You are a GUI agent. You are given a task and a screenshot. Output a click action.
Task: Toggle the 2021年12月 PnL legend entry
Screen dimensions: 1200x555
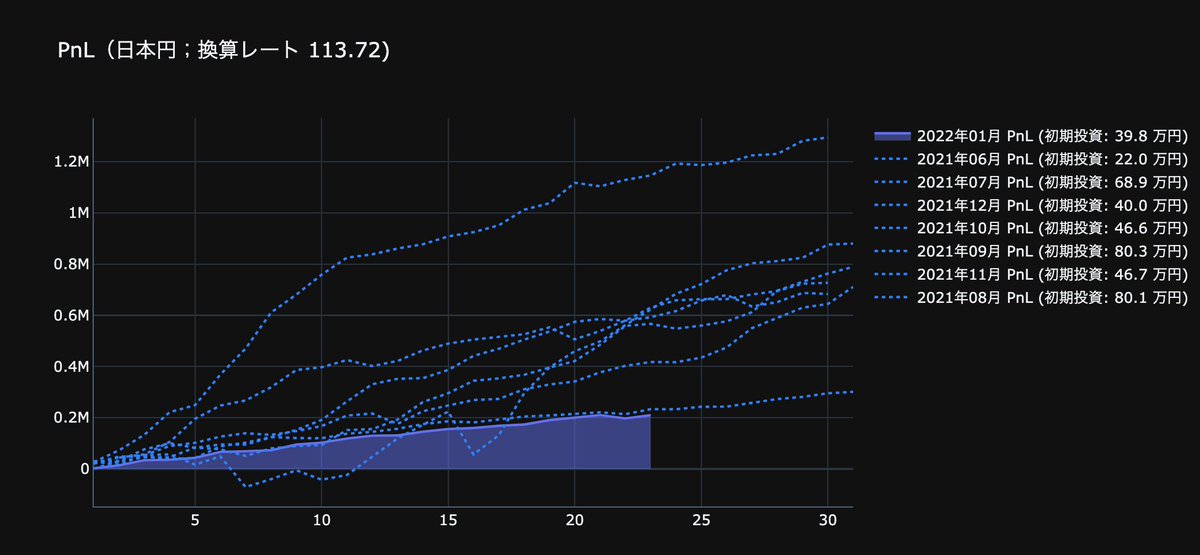[x=1030, y=205]
